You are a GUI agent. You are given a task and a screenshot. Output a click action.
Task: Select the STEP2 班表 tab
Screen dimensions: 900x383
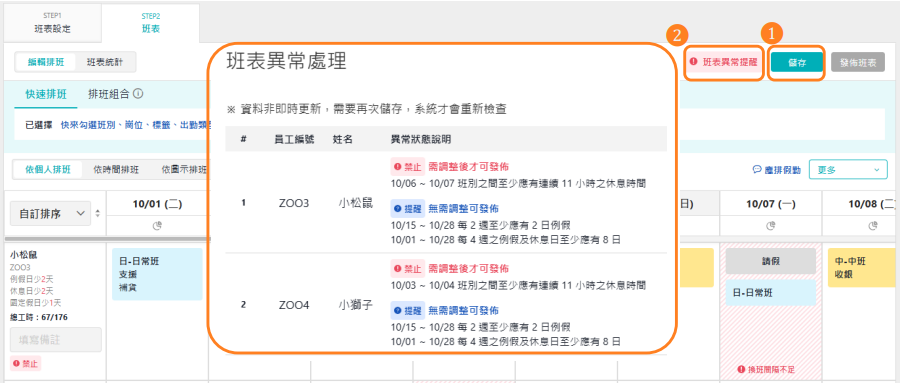(150, 22)
